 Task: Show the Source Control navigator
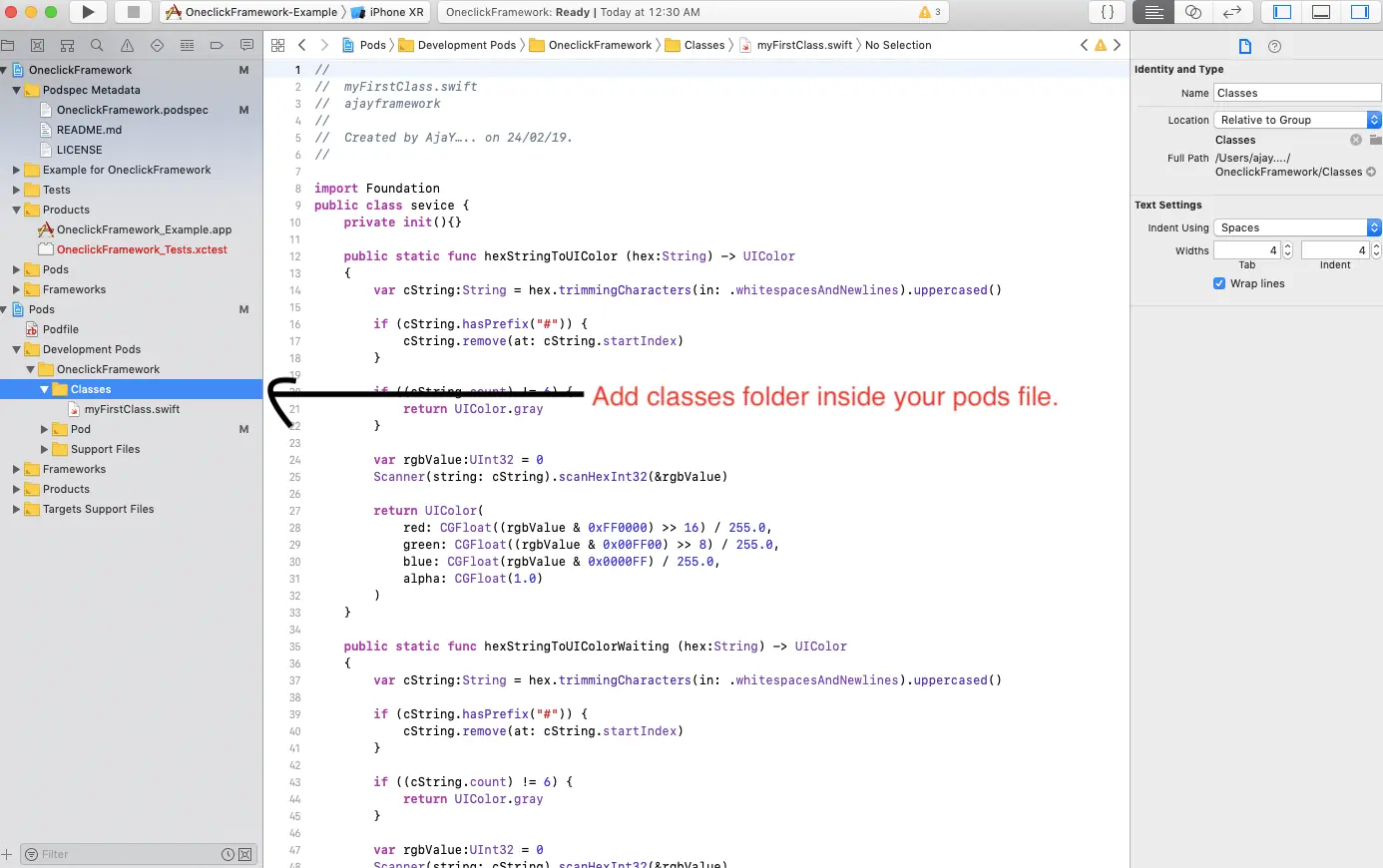(37, 45)
